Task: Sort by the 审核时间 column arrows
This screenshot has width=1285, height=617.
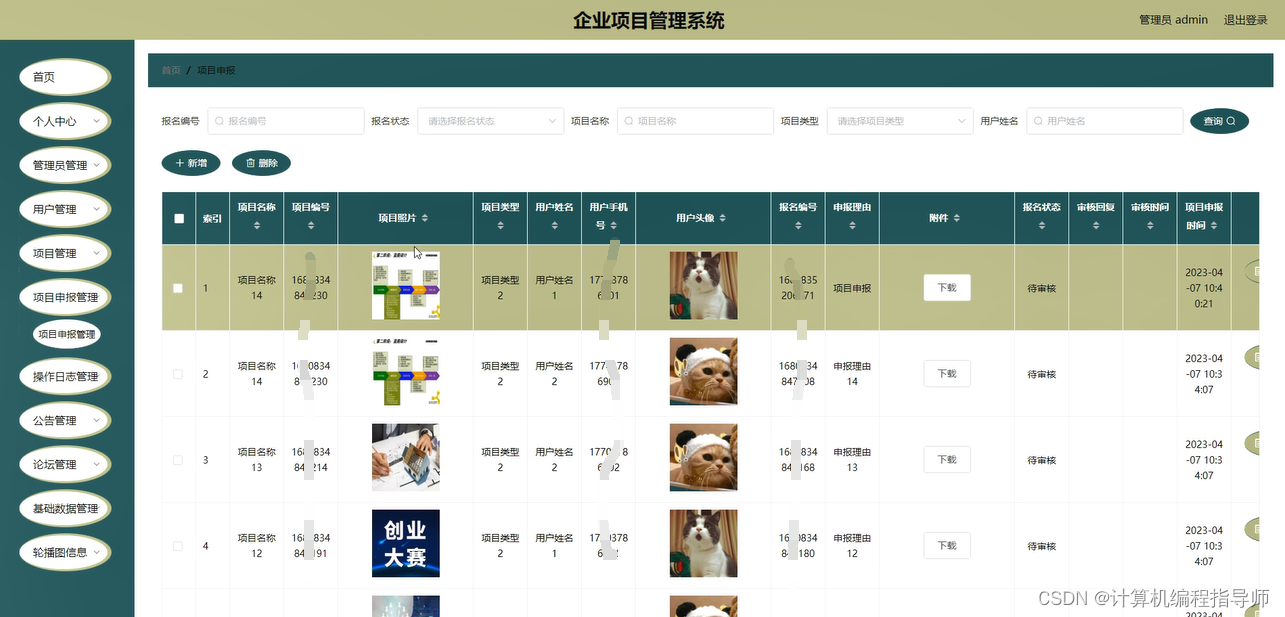Action: point(1149,226)
